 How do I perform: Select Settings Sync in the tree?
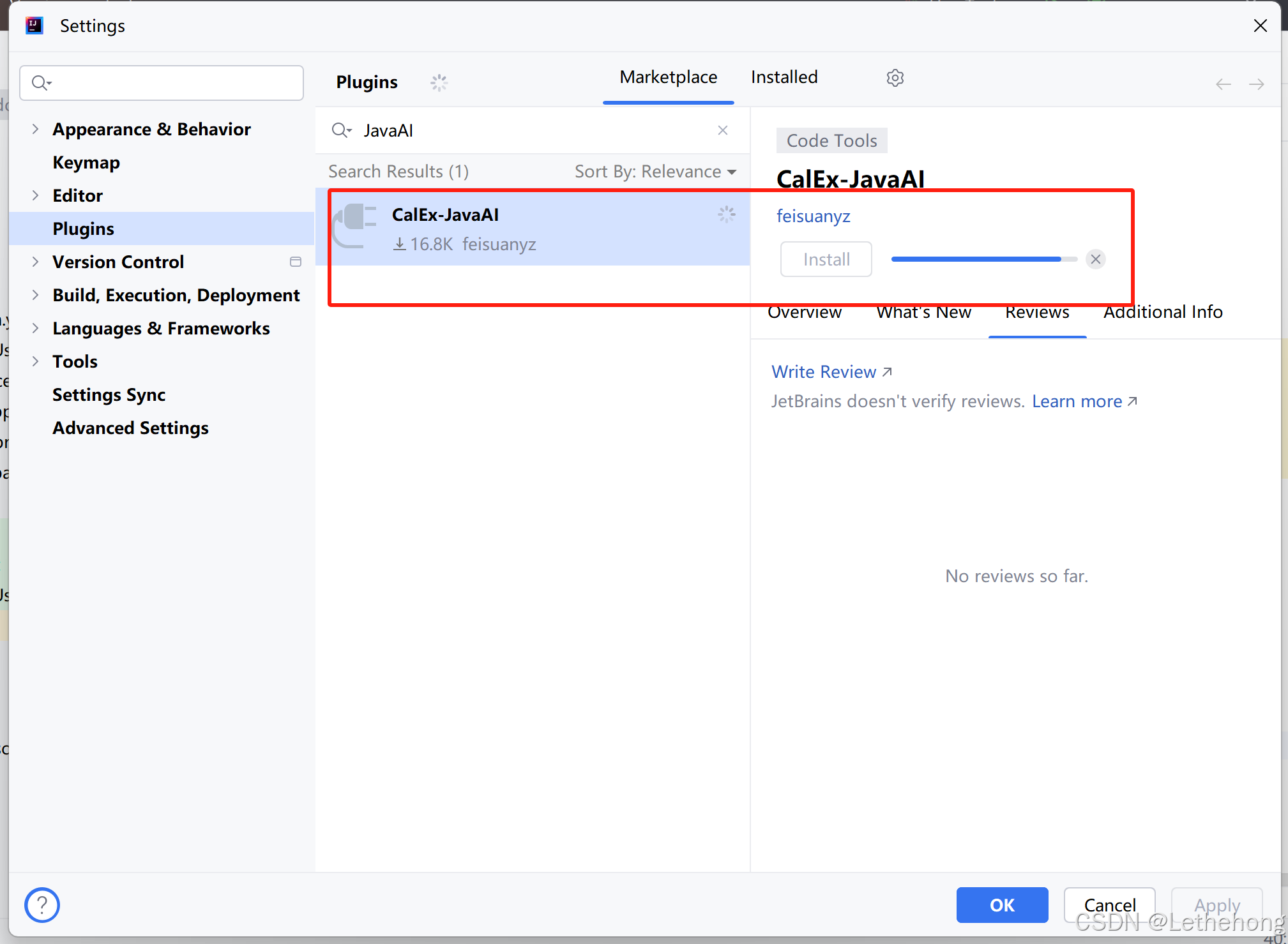[109, 394]
